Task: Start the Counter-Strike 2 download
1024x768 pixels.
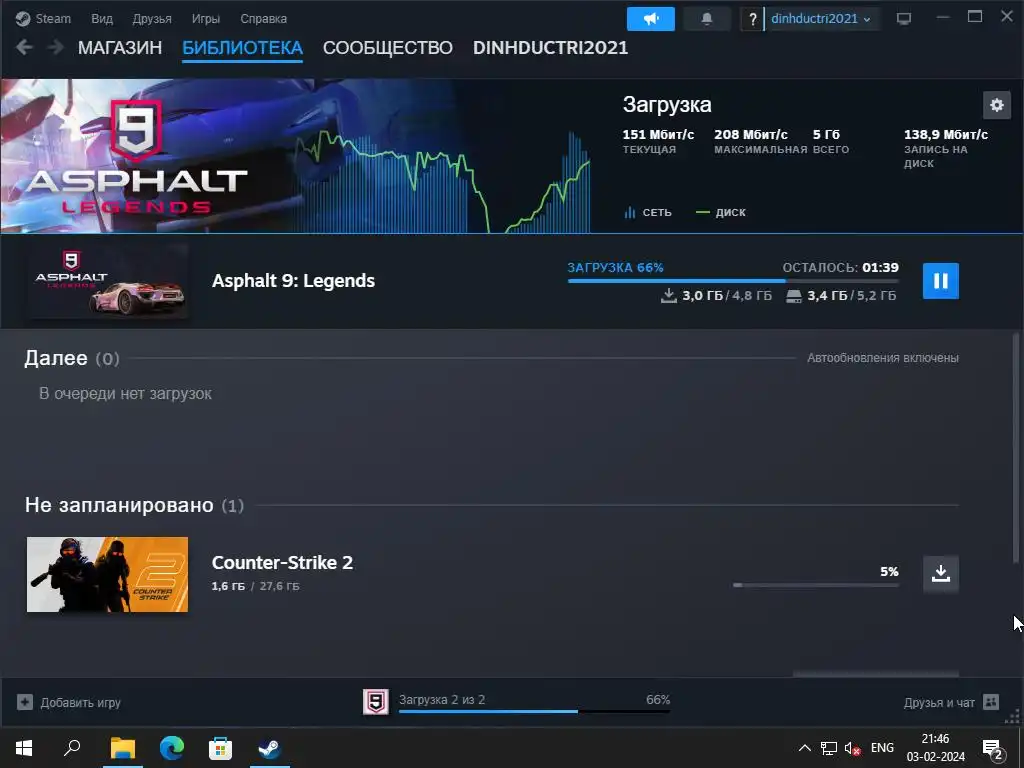Action: pyautogui.click(x=940, y=573)
